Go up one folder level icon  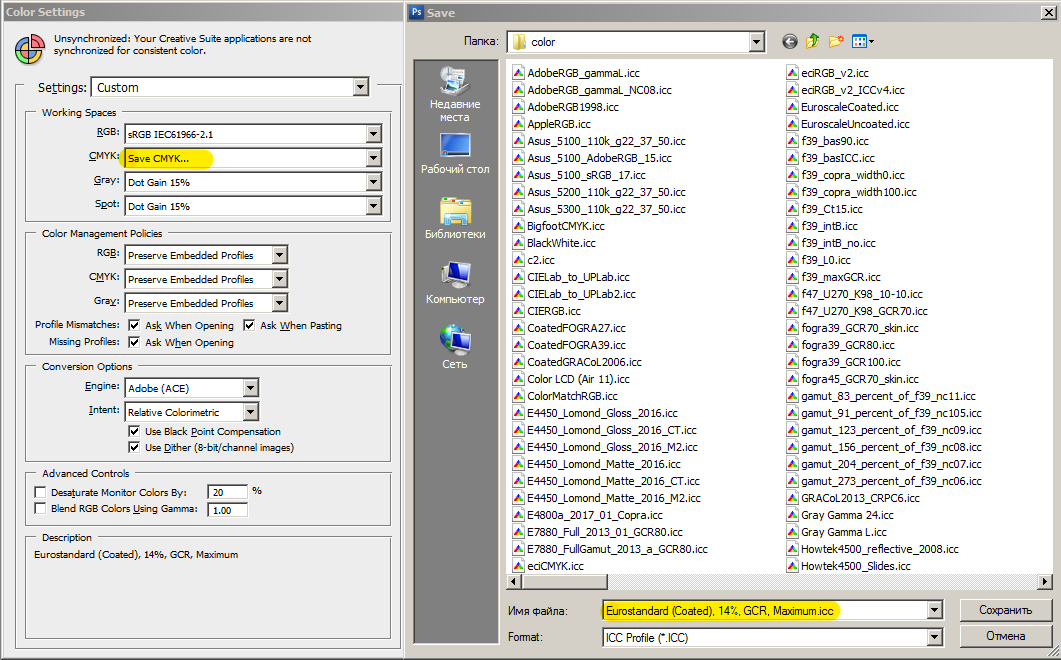pyautogui.click(x=813, y=41)
